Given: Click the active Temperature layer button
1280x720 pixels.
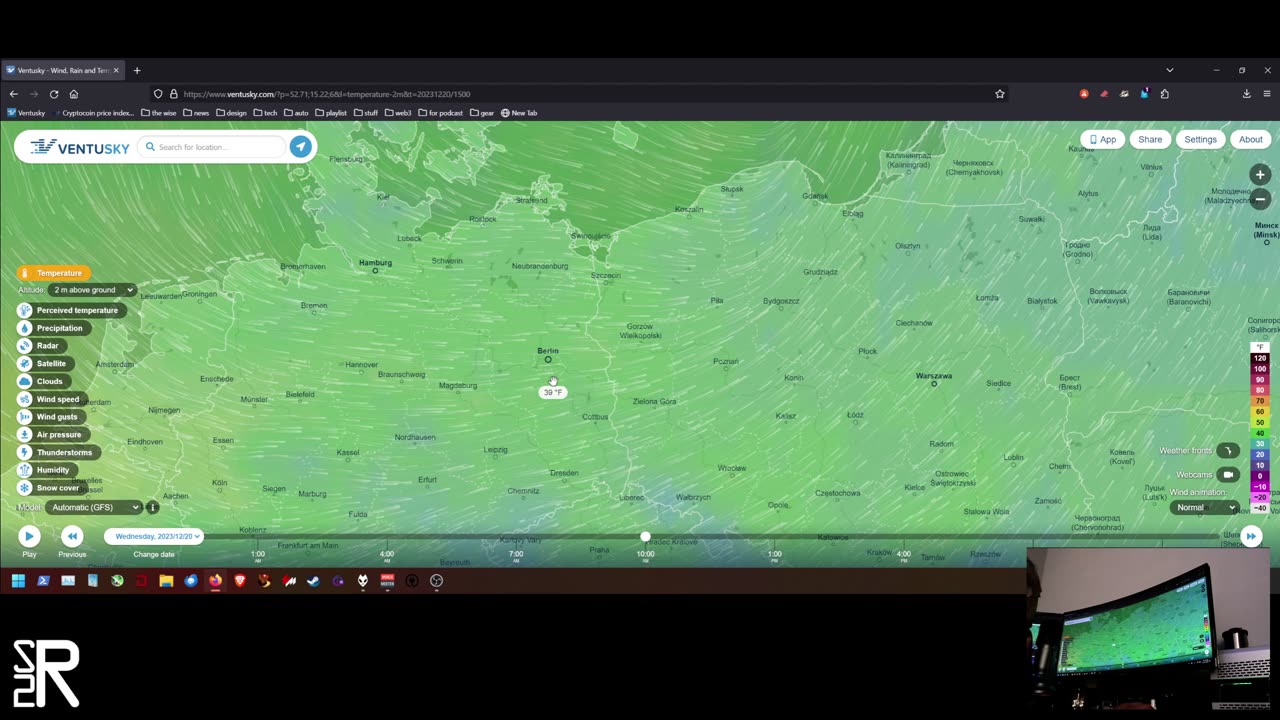Looking at the screenshot, I should (53, 273).
